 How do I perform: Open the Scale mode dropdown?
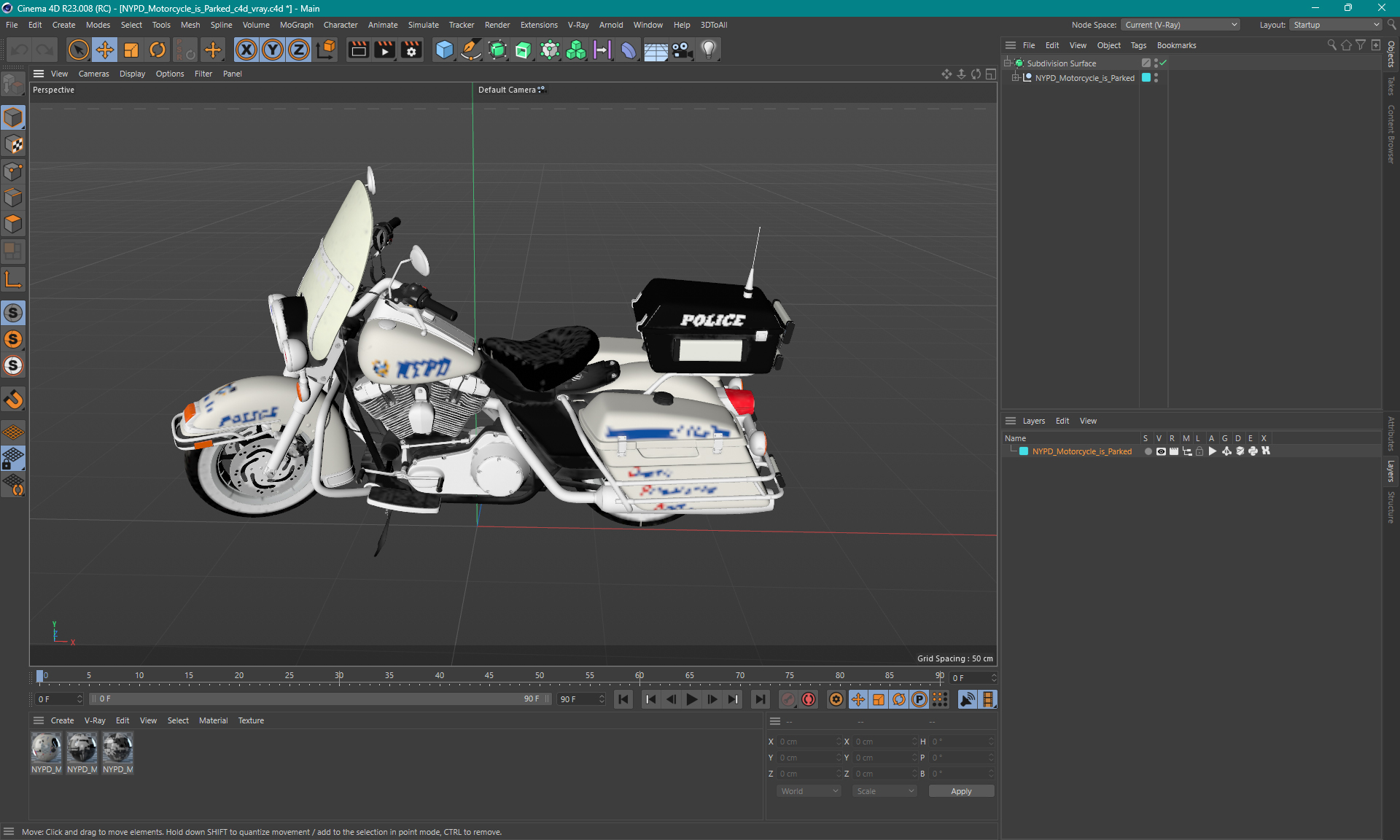pyautogui.click(x=884, y=791)
